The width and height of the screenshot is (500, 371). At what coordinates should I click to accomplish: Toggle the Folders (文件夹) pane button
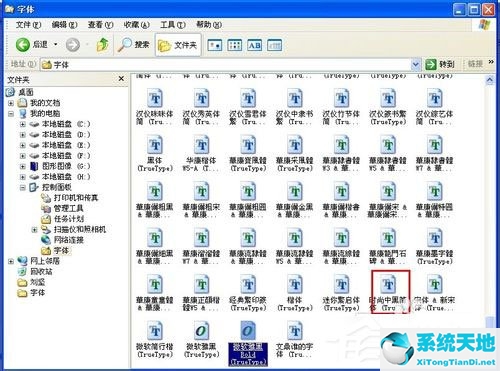[x=178, y=45]
